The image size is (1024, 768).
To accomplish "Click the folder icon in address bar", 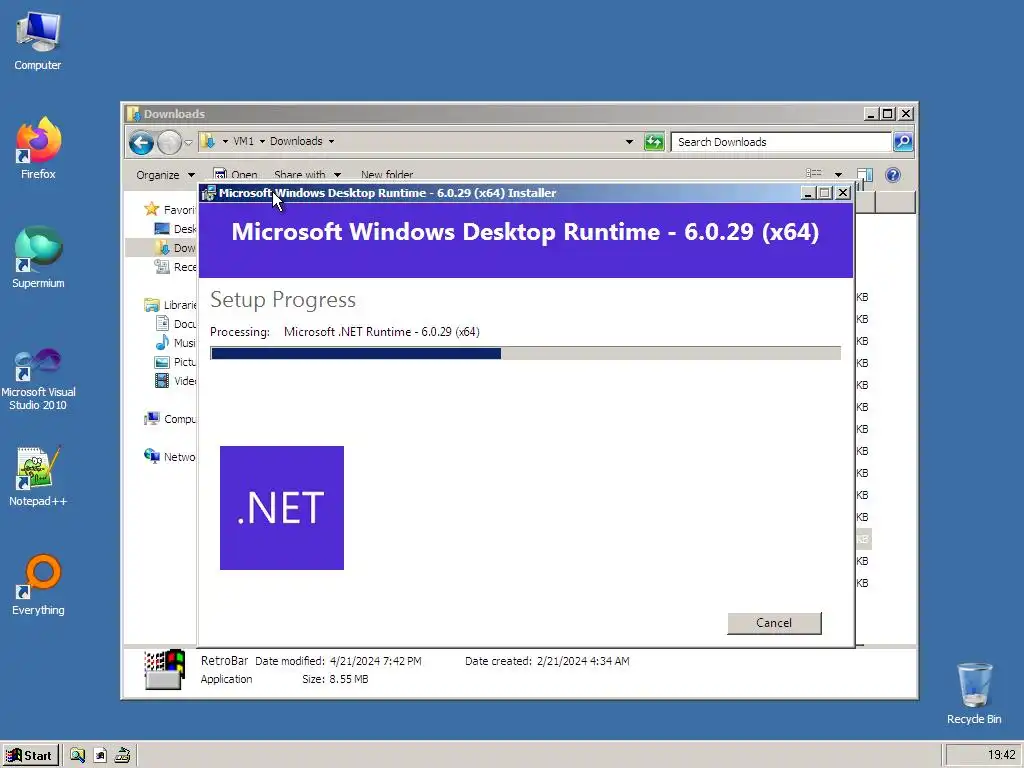I will pyautogui.click(x=208, y=141).
